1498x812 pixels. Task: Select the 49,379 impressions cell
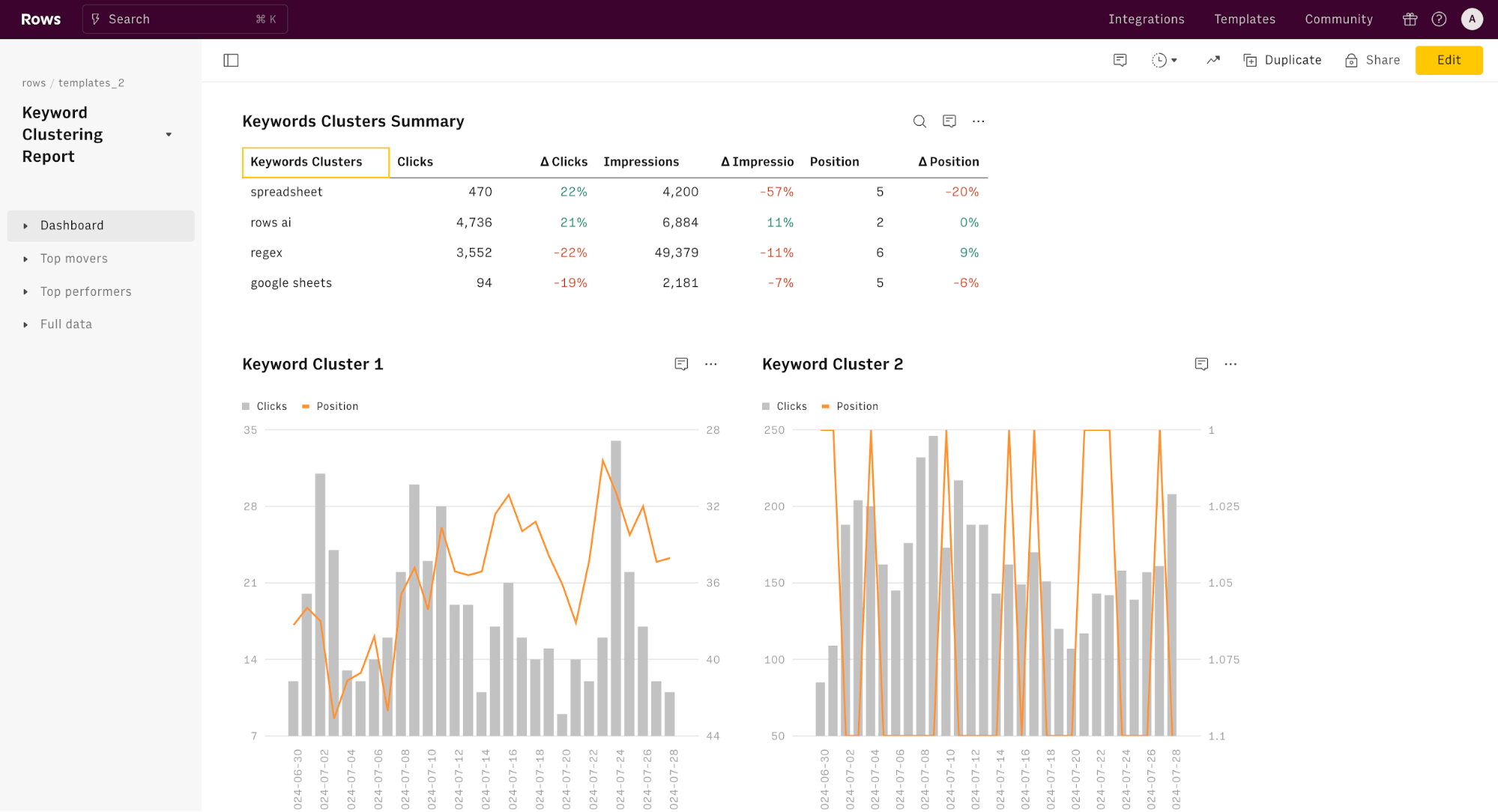(x=676, y=252)
